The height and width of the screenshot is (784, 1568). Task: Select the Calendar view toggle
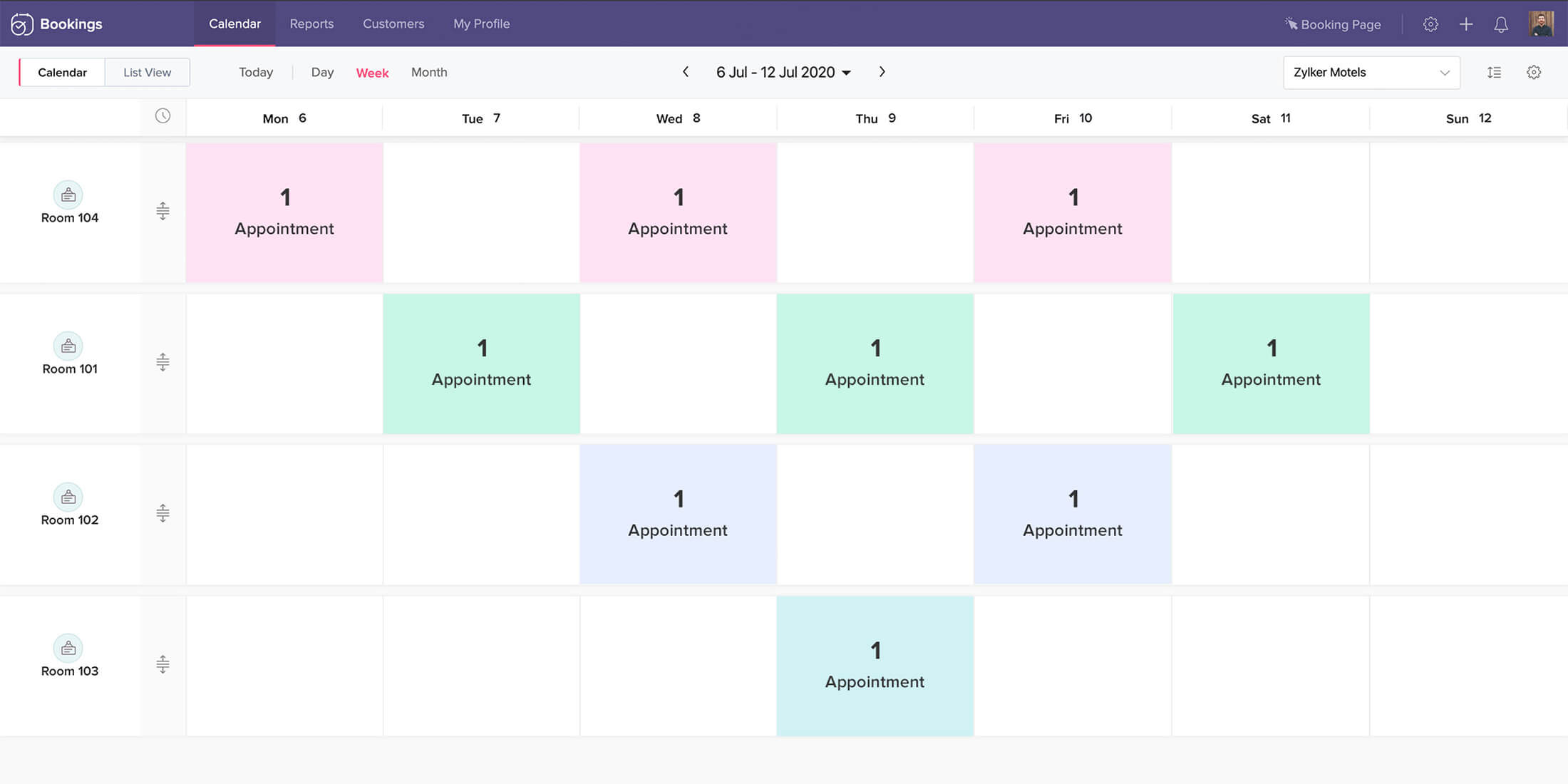click(x=62, y=72)
